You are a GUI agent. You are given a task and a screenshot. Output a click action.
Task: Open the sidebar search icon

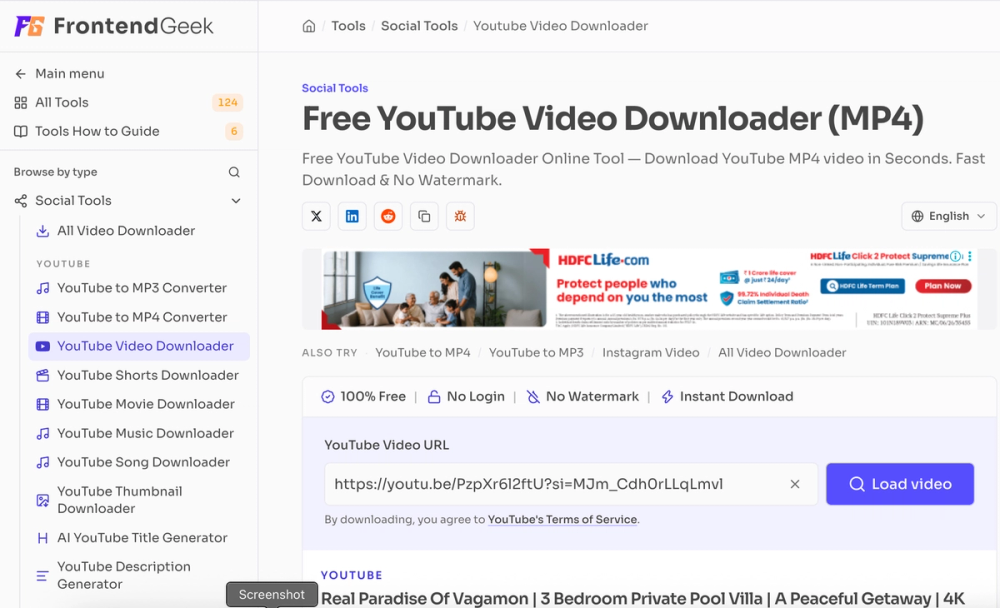[x=234, y=172]
